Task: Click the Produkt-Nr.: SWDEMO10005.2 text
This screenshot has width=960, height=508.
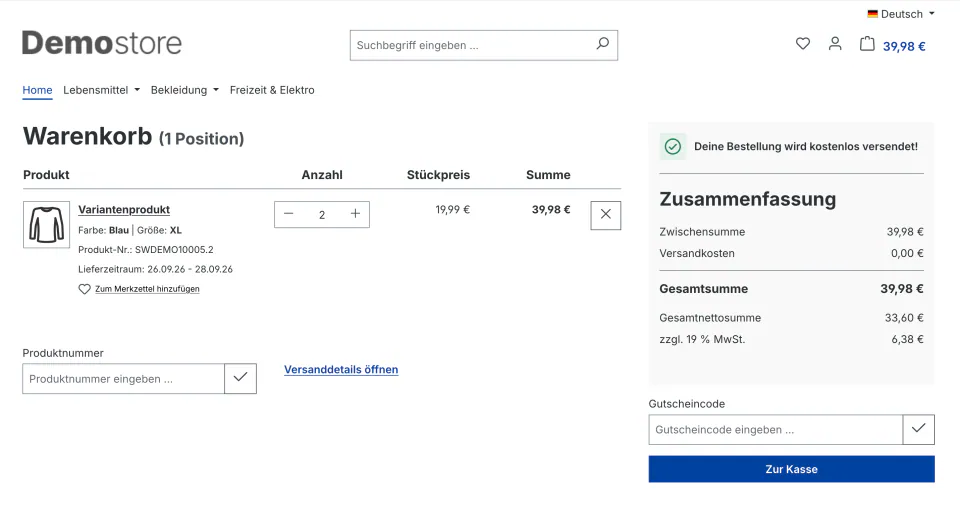Action: [x=146, y=250]
